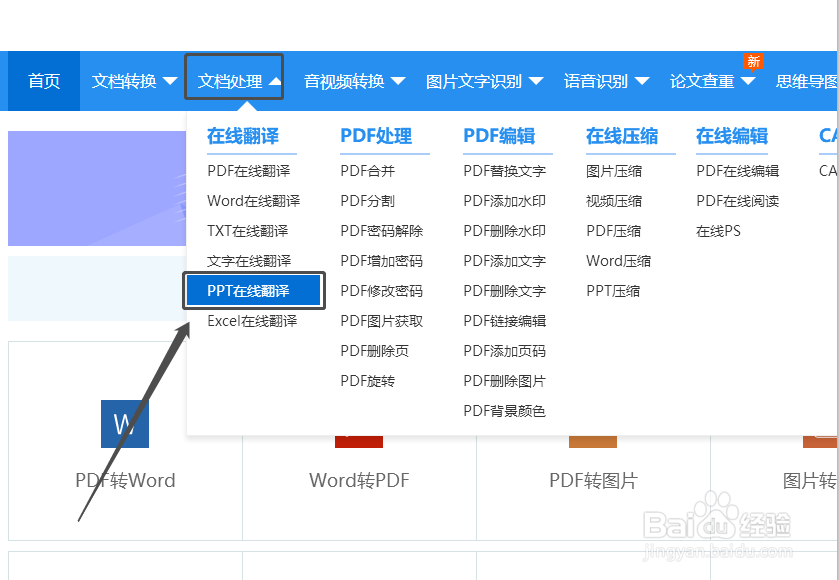The height and width of the screenshot is (580, 839).
Task: Open the PDF背景颜色 tool
Action: click(504, 411)
